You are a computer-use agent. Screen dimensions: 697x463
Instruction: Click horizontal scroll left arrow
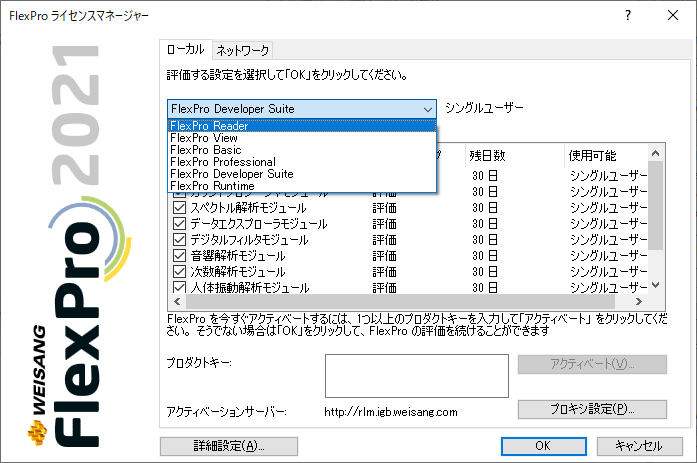point(177,302)
